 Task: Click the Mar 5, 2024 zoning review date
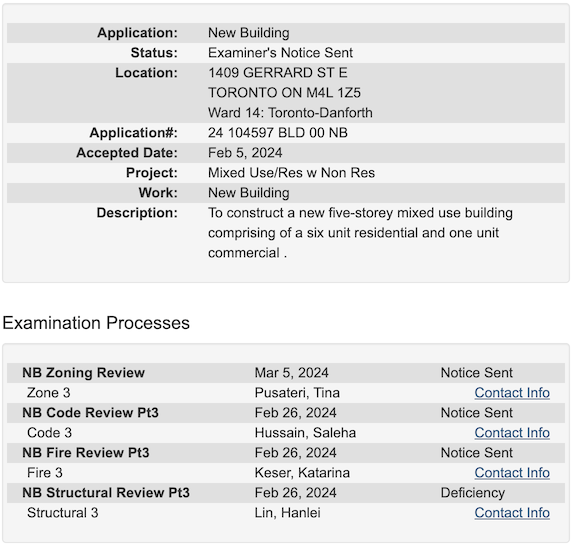point(291,373)
